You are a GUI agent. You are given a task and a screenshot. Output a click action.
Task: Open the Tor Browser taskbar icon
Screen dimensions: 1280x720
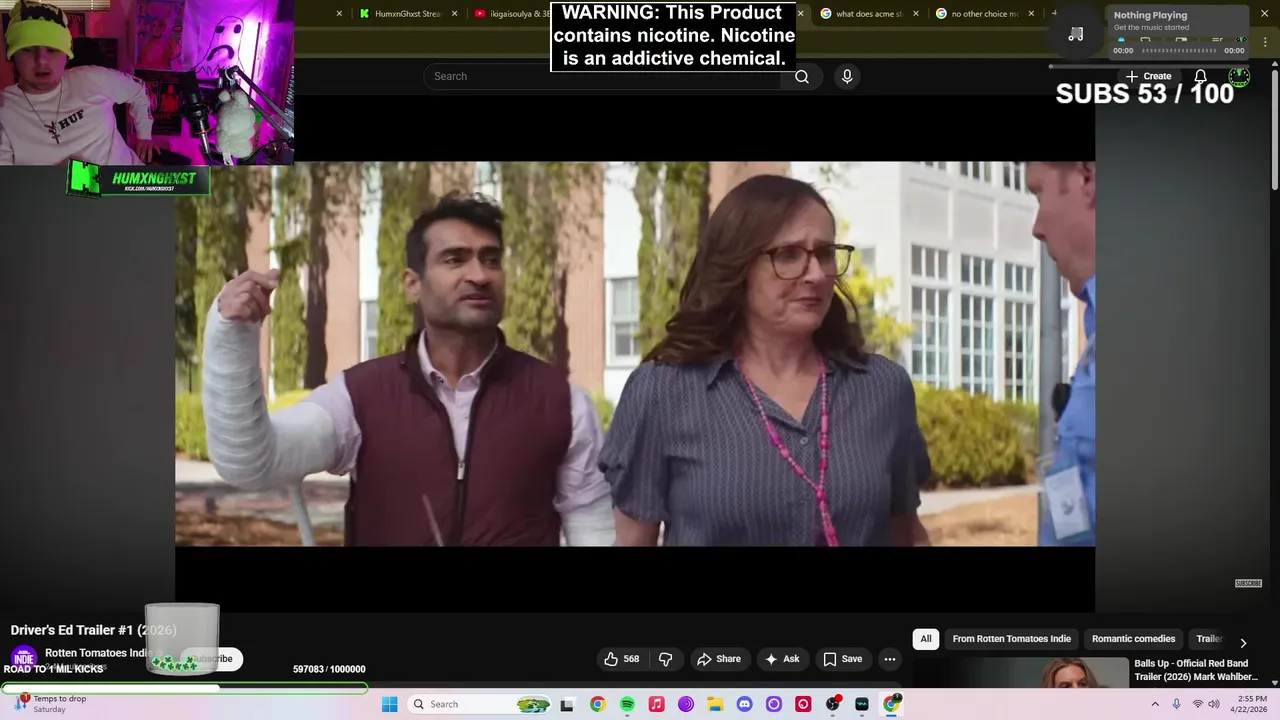click(x=686, y=704)
